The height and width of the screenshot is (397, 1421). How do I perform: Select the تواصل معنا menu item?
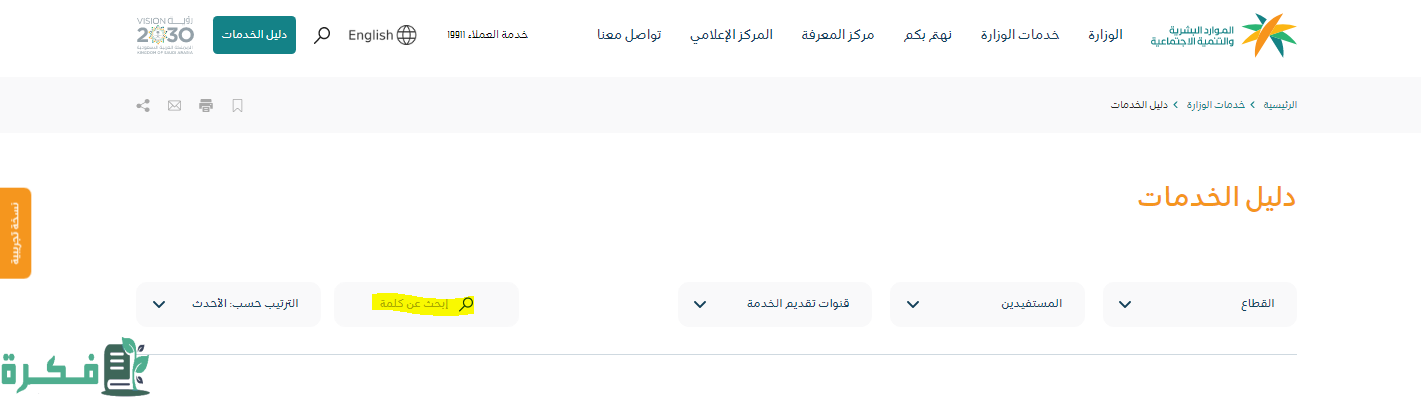click(630, 35)
